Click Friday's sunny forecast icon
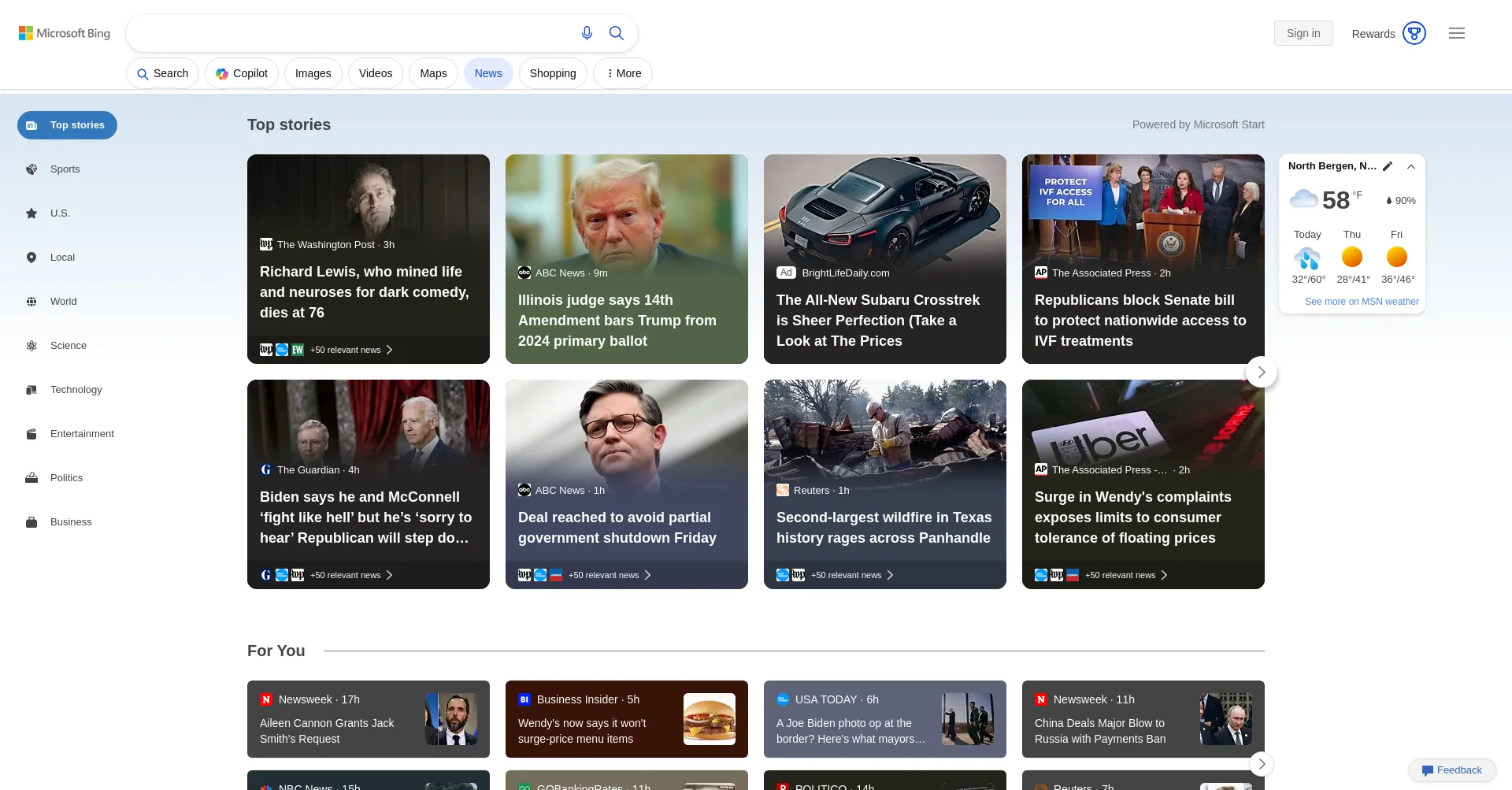This screenshot has height=790, width=1512. point(1397,257)
